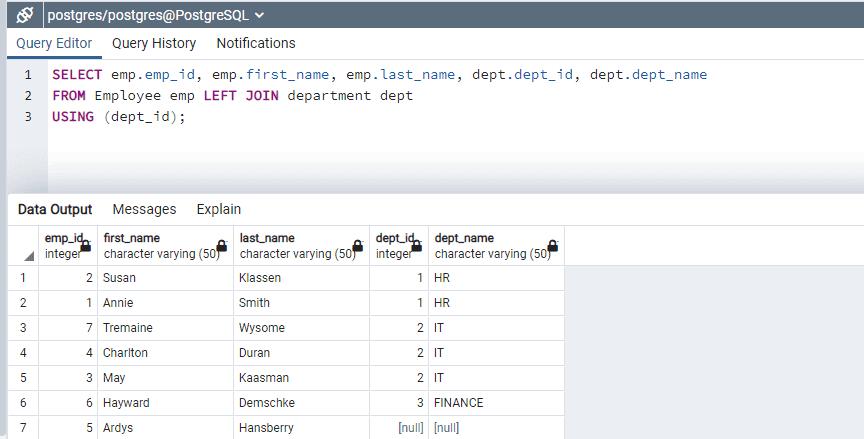Click the lock icon on first_name column
The image size is (864, 439).
222,246
